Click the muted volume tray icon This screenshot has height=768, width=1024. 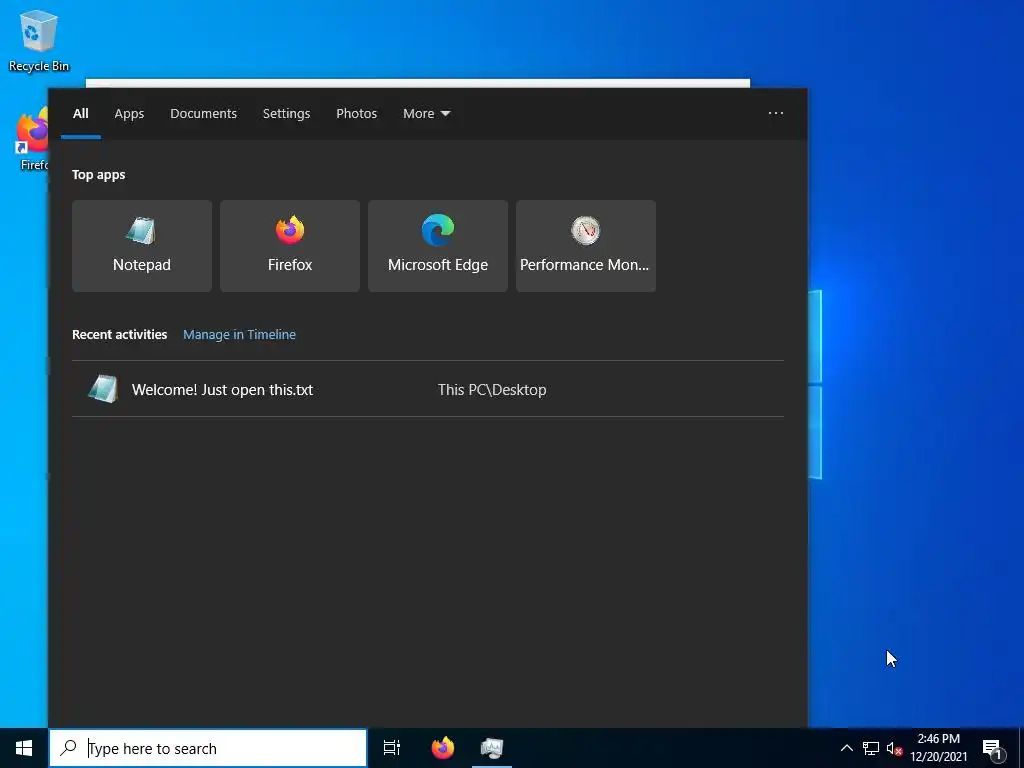[894, 748]
